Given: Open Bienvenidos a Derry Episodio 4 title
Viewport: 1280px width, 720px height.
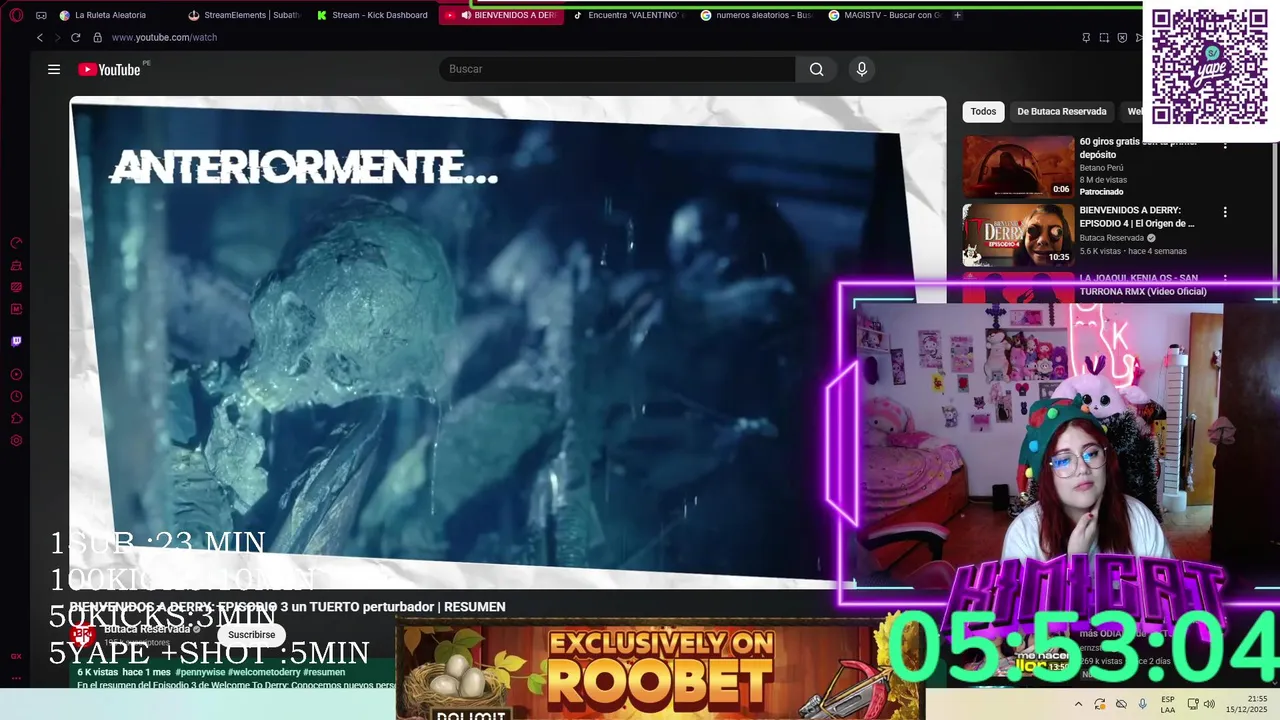Looking at the screenshot, I should 1137,217.
